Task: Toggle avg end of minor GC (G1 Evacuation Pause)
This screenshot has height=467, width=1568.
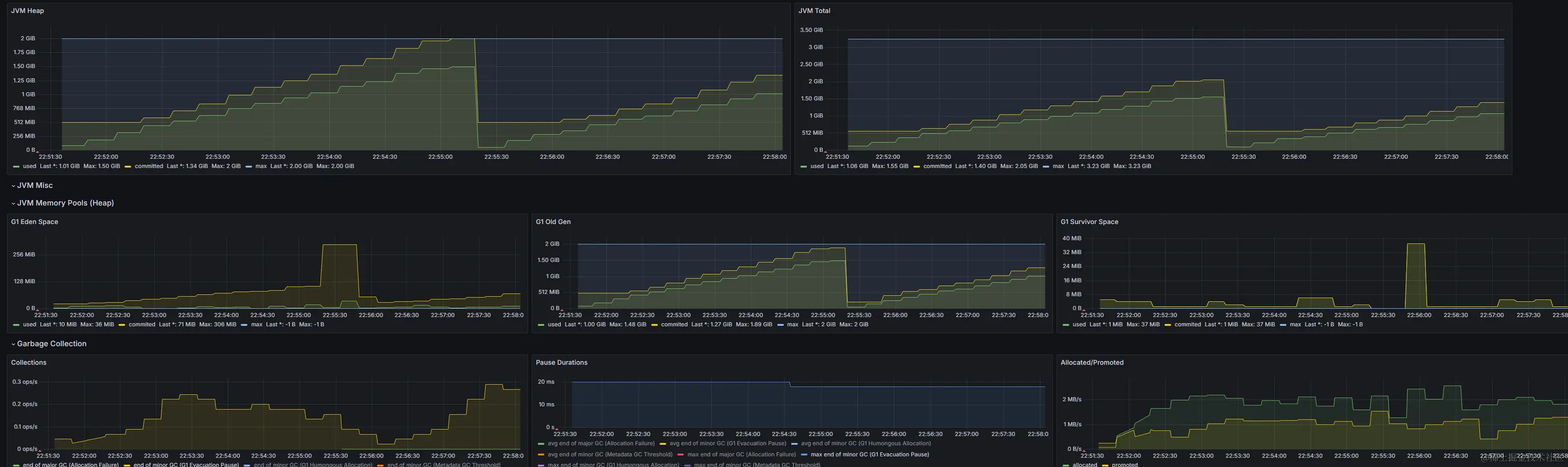Action: point(728,443)
